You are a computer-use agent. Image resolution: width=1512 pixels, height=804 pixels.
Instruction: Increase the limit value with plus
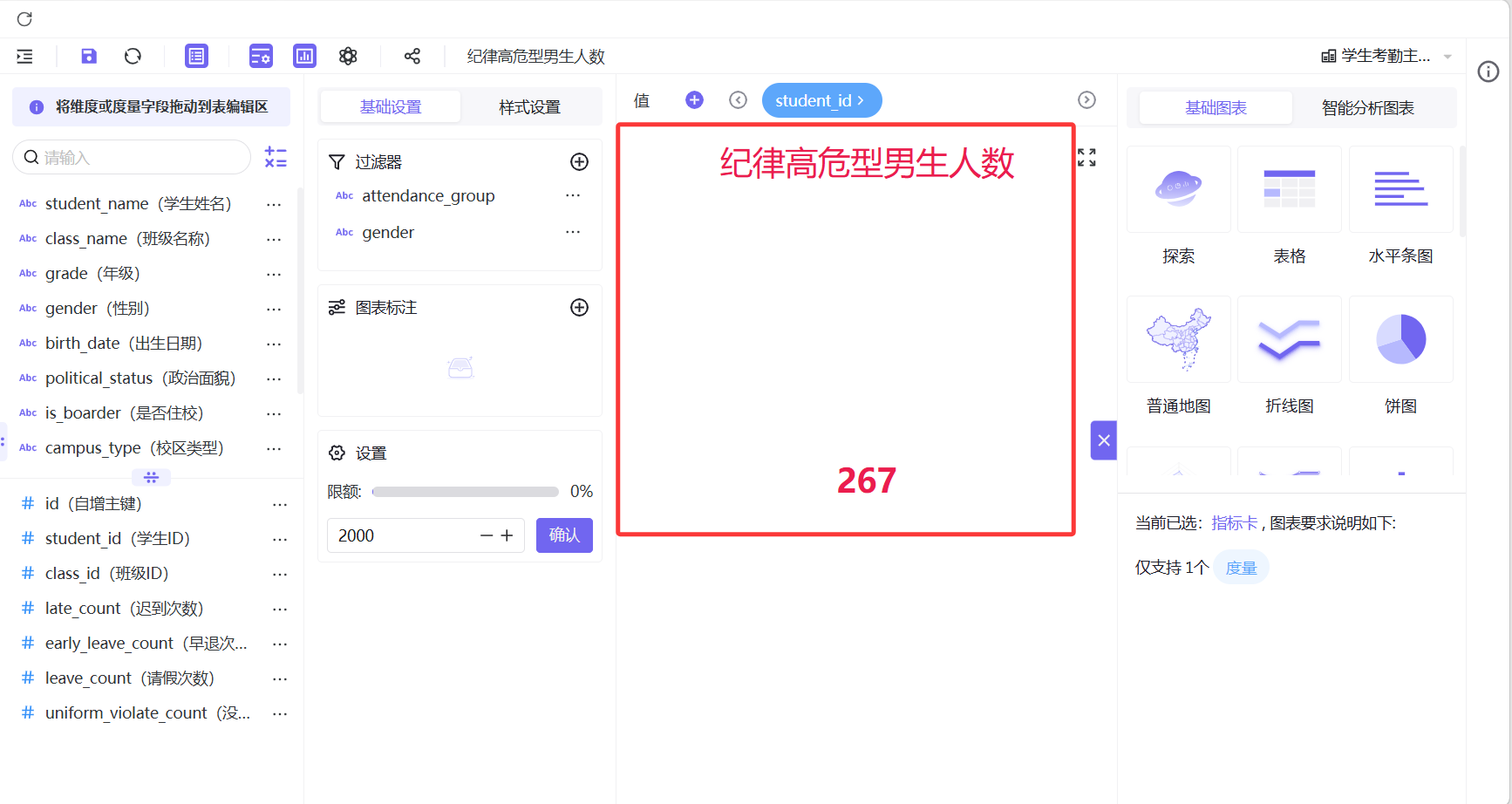pos(507,535)
